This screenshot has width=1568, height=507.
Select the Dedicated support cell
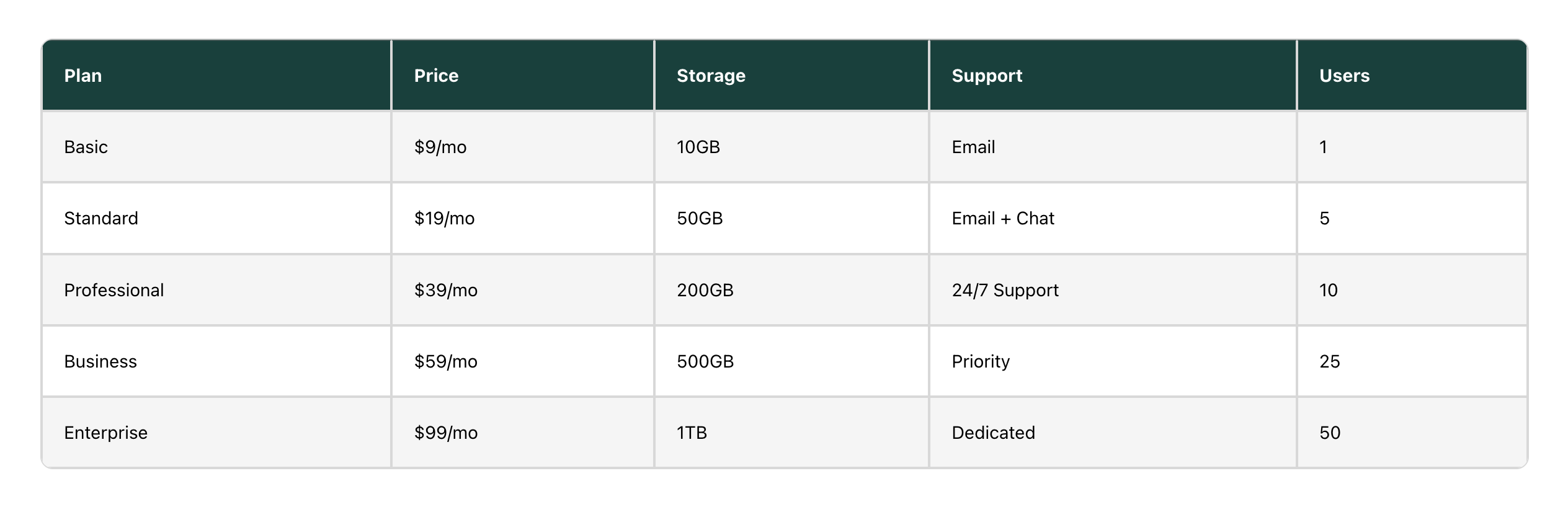coord(1113,433)
